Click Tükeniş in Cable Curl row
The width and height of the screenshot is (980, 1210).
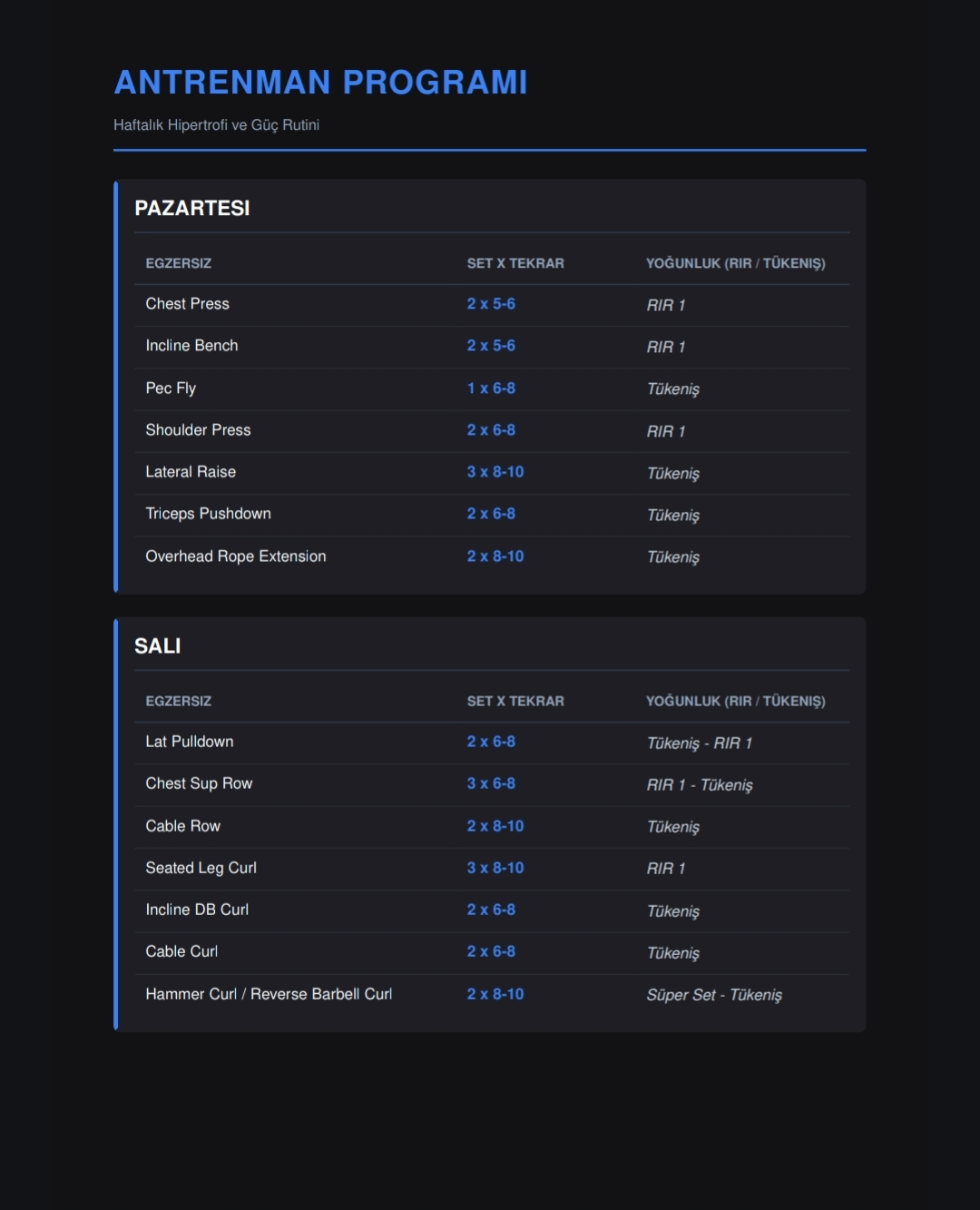coord(673,953)
